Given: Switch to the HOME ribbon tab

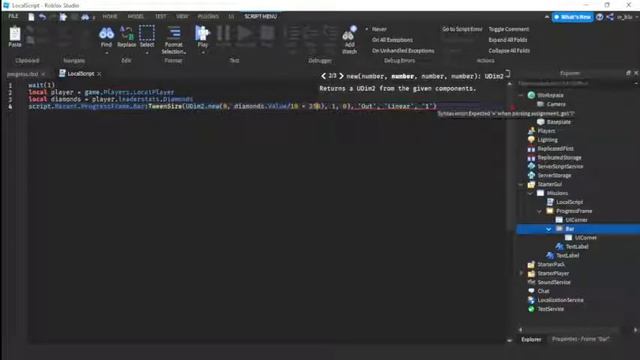Looking at the screenshot, I should coord(110,16).
